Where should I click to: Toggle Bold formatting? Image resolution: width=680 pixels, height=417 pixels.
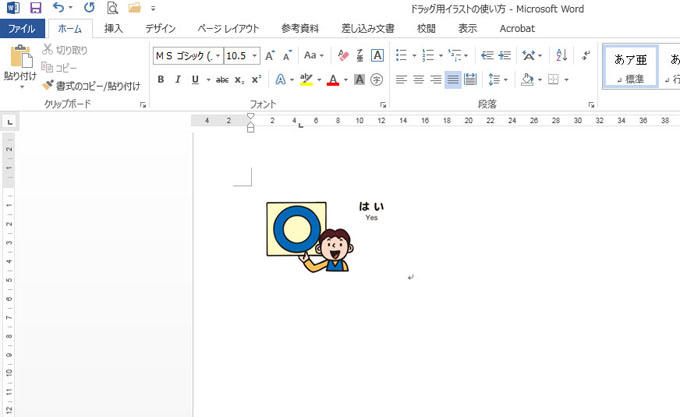(x=160, y=79)
